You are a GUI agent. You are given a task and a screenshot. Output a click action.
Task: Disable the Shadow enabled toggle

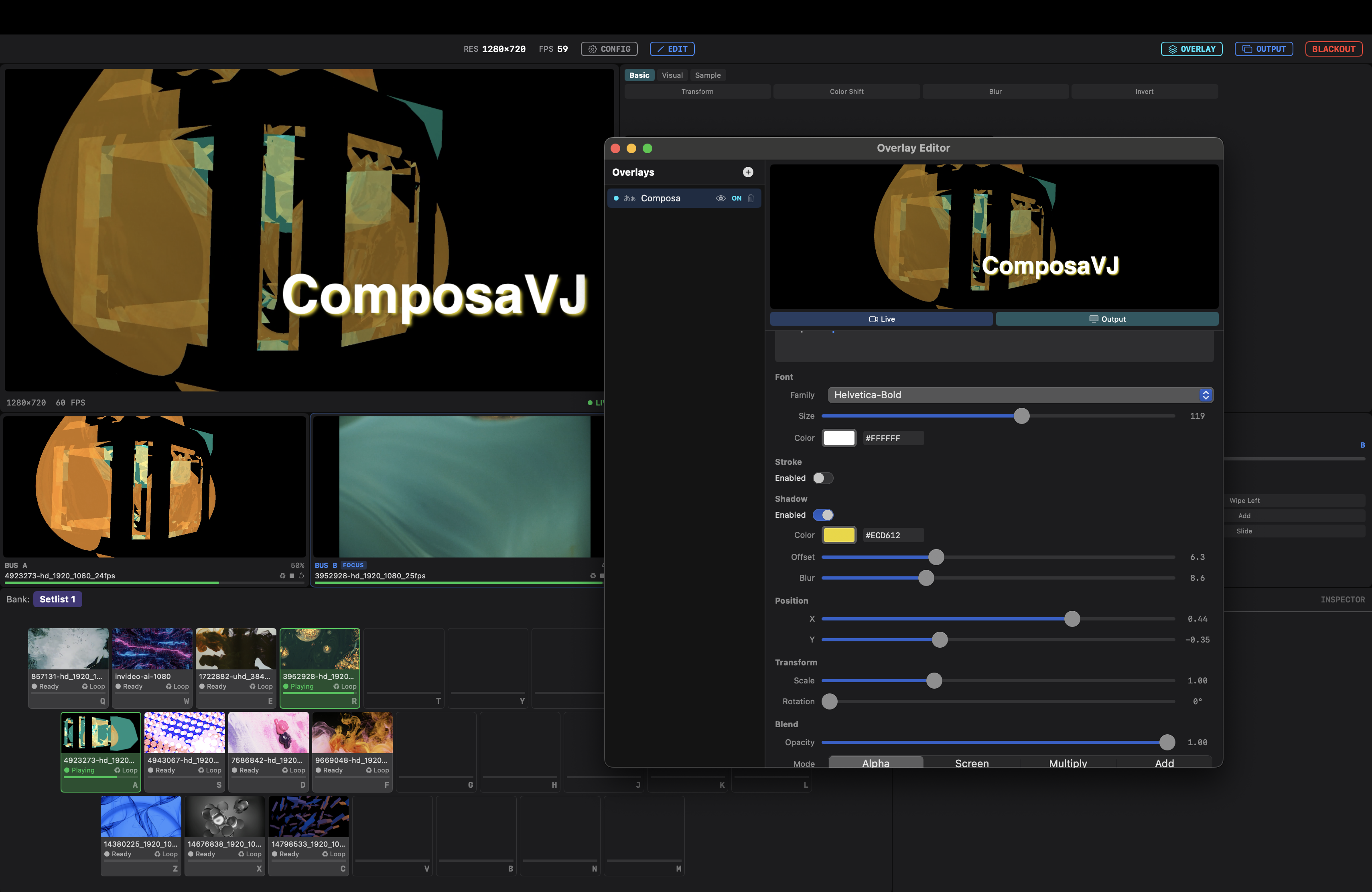pyautogui.click(x=823, y=515)
